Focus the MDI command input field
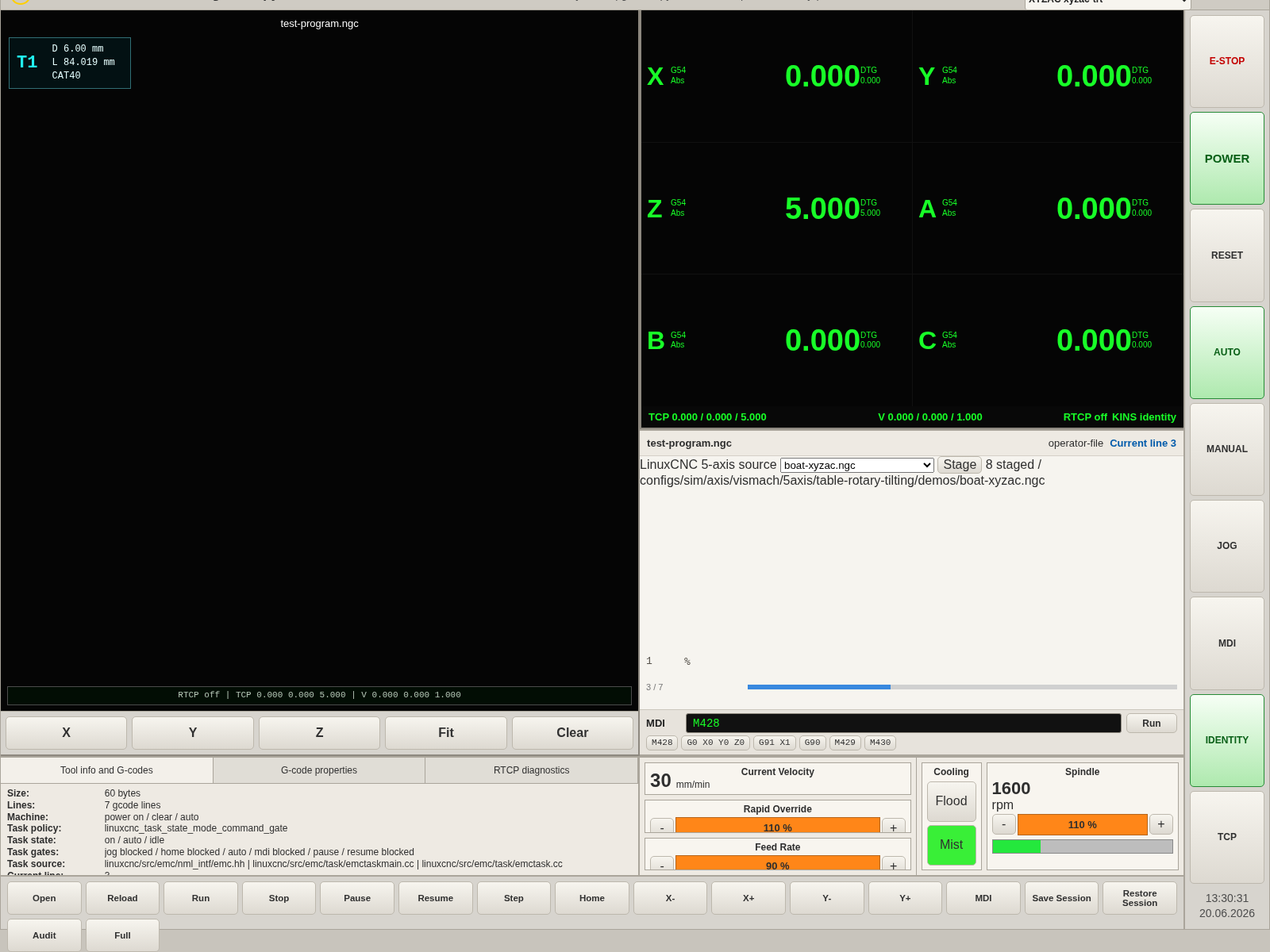 pyautogui.click(x=903, y=724)
